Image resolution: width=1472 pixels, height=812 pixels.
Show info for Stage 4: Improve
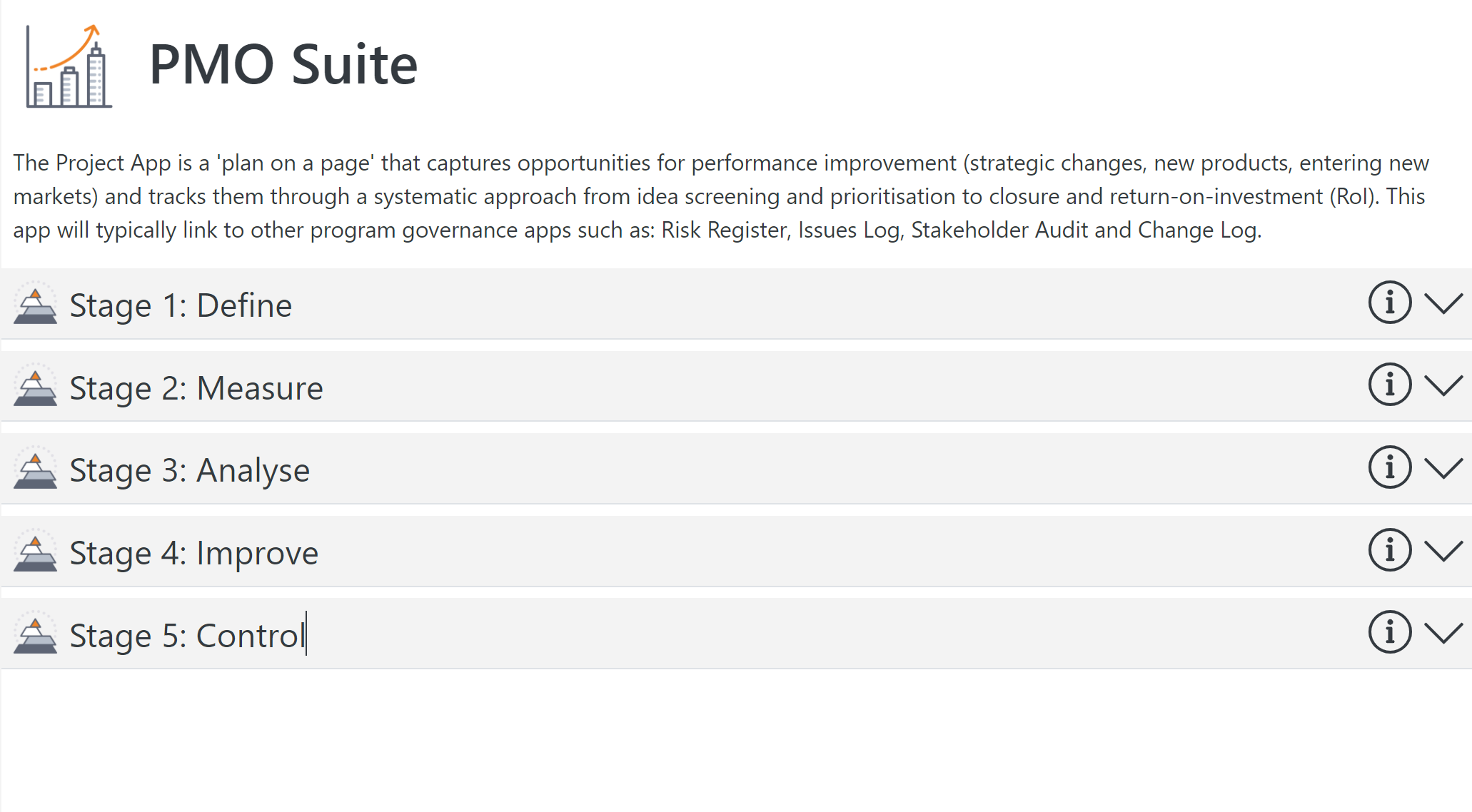pyautogui.click(x=1389, y=550)
